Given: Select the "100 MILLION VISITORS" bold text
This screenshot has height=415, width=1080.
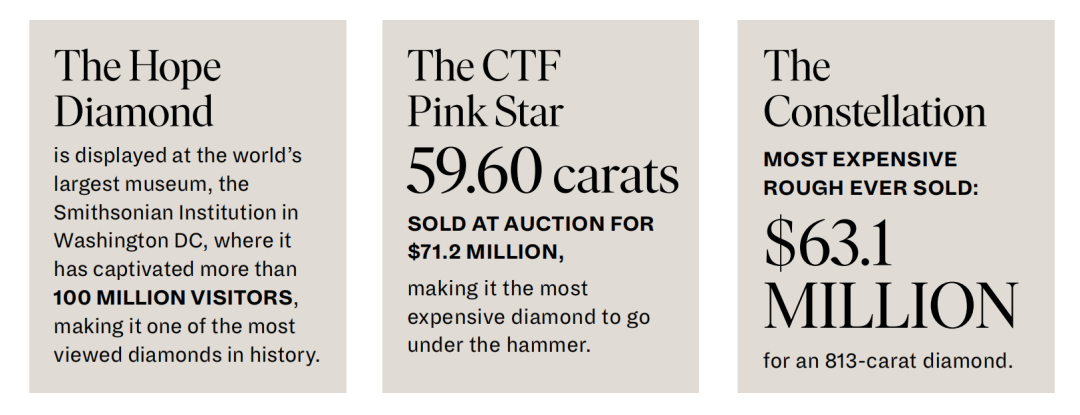Looking at the screenshot, I should point(175,298).
